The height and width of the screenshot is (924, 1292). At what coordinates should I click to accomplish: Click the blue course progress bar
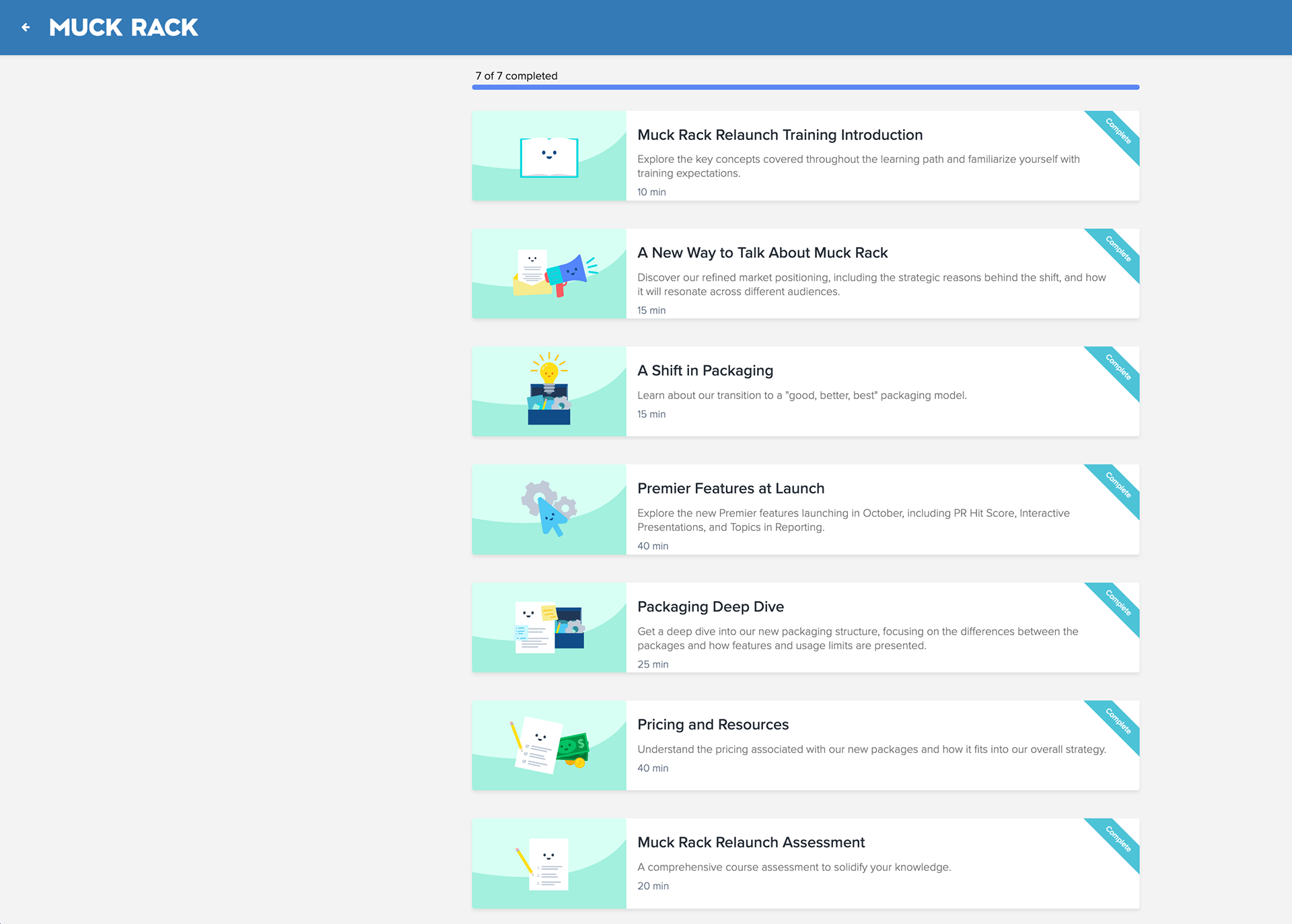tap(805, 87)
